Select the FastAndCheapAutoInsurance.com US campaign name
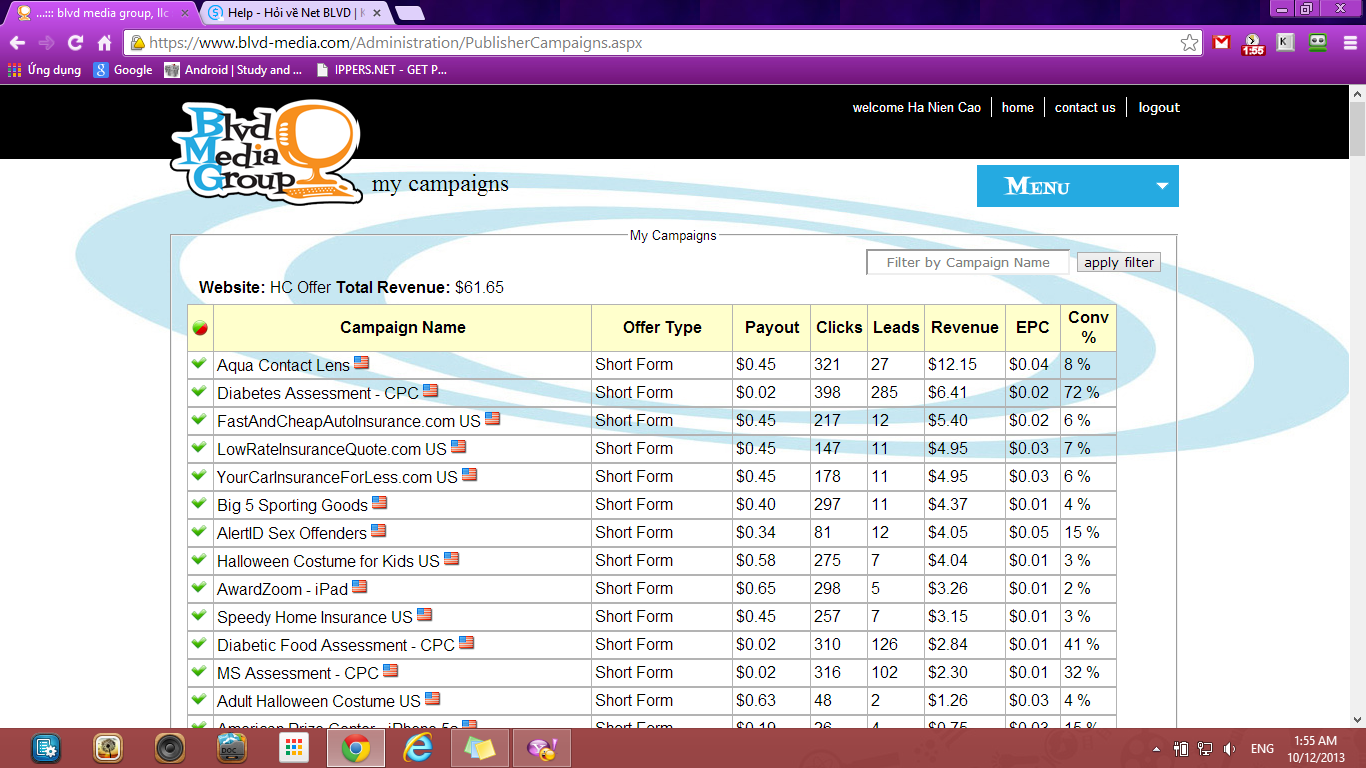 coord(349,421)
